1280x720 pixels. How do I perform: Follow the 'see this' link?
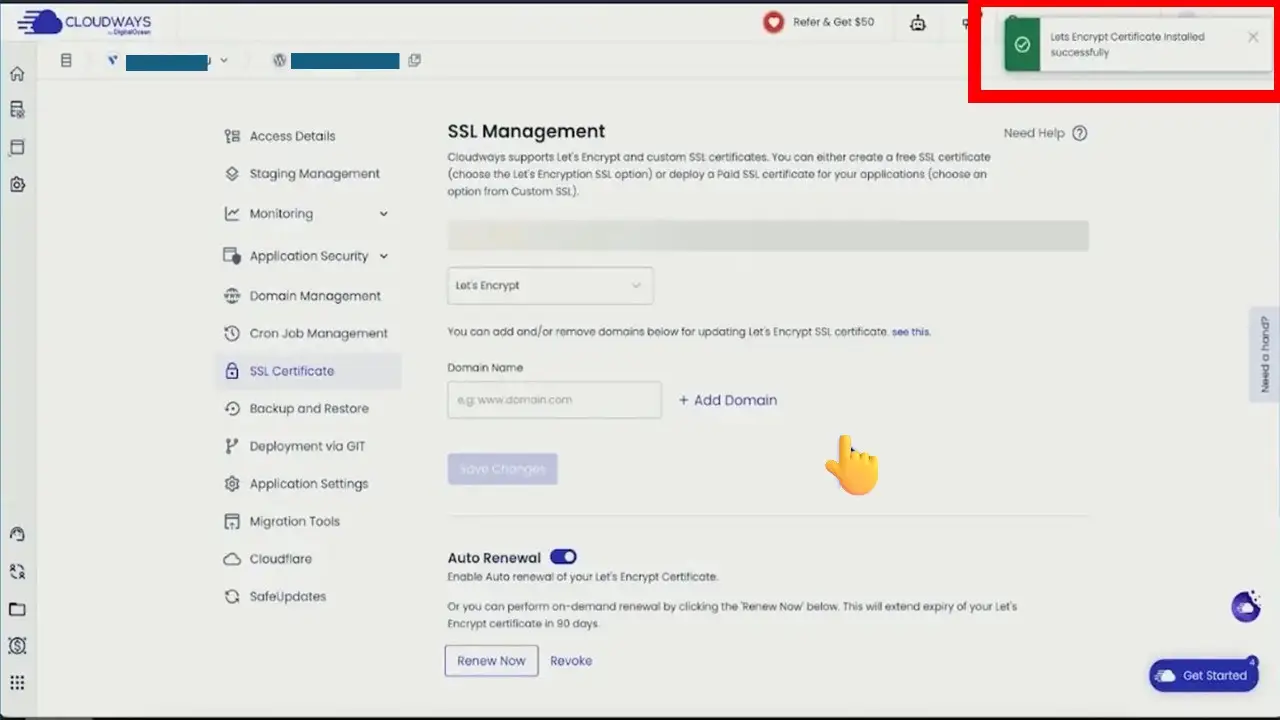pyautogui.click(x=911, y=332)
